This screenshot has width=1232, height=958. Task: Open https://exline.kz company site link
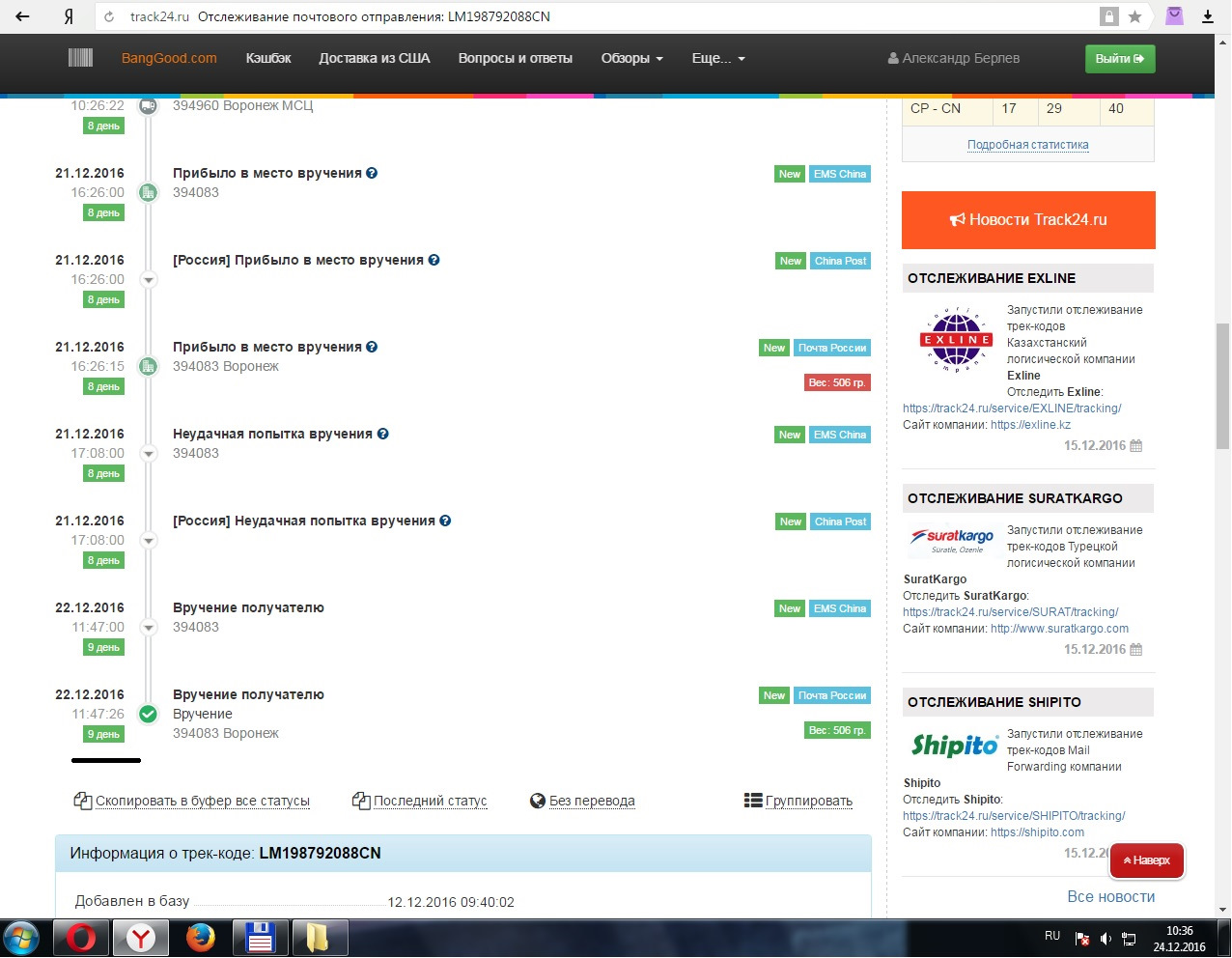1030,424
